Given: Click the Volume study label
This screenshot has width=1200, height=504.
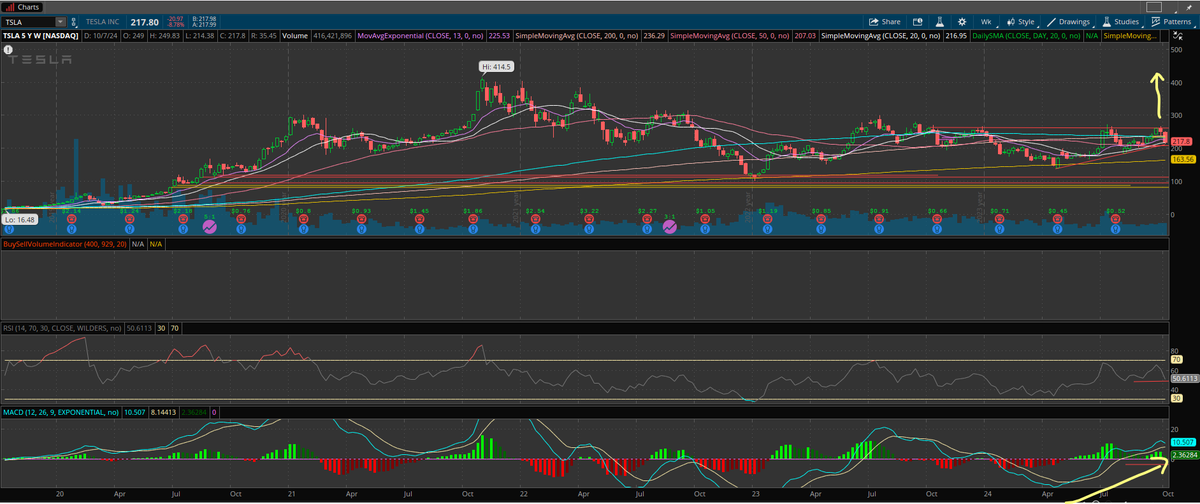Looking at the screenshot, I should pos(294,36).
